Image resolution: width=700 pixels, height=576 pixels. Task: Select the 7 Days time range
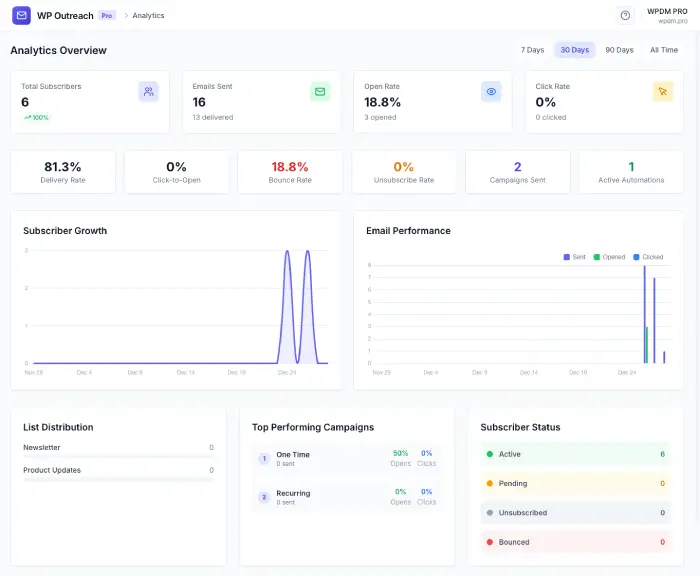pyautogui.click(x=532, y=50)
